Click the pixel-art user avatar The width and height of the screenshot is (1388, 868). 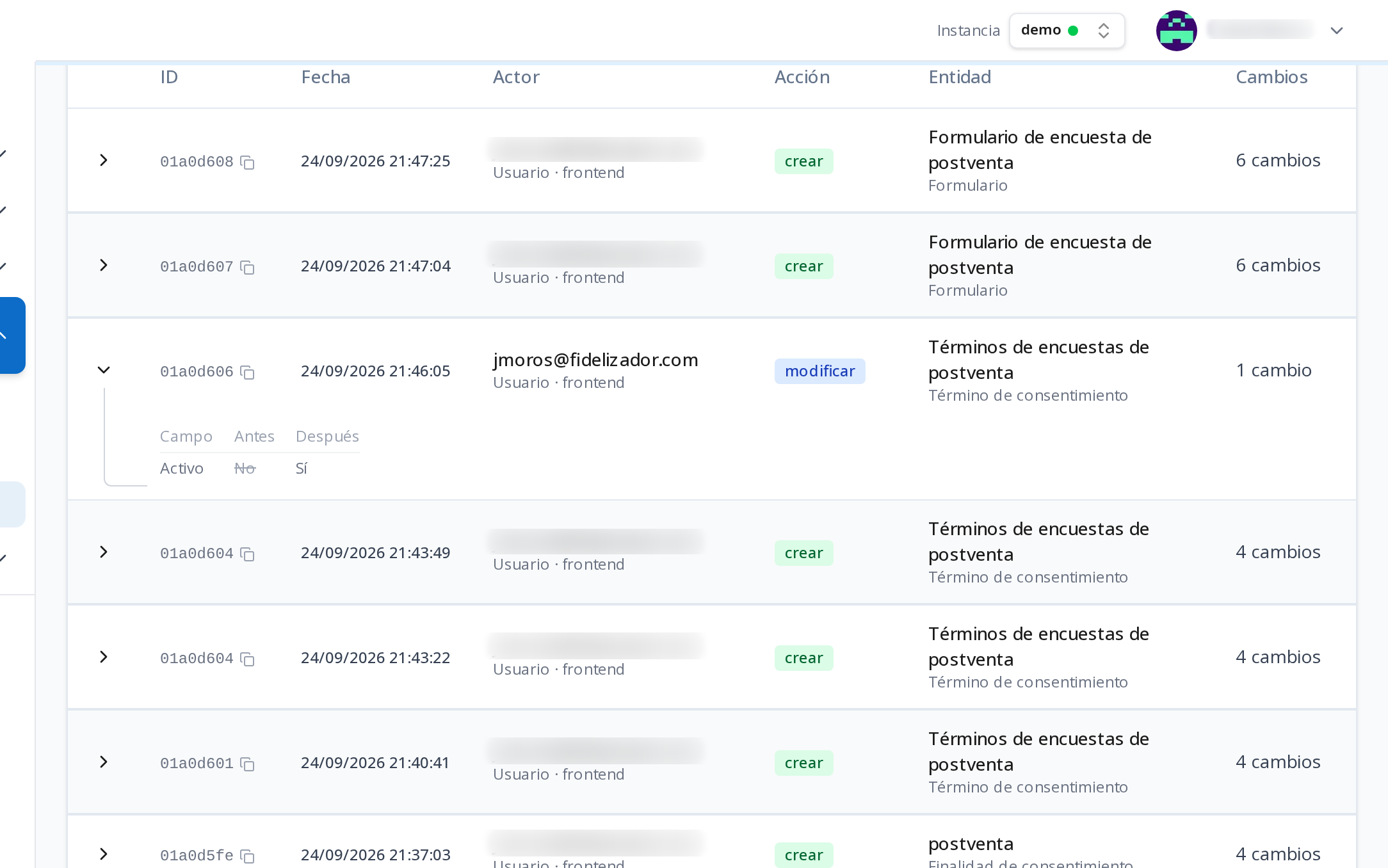click(x=1176, y=31)
